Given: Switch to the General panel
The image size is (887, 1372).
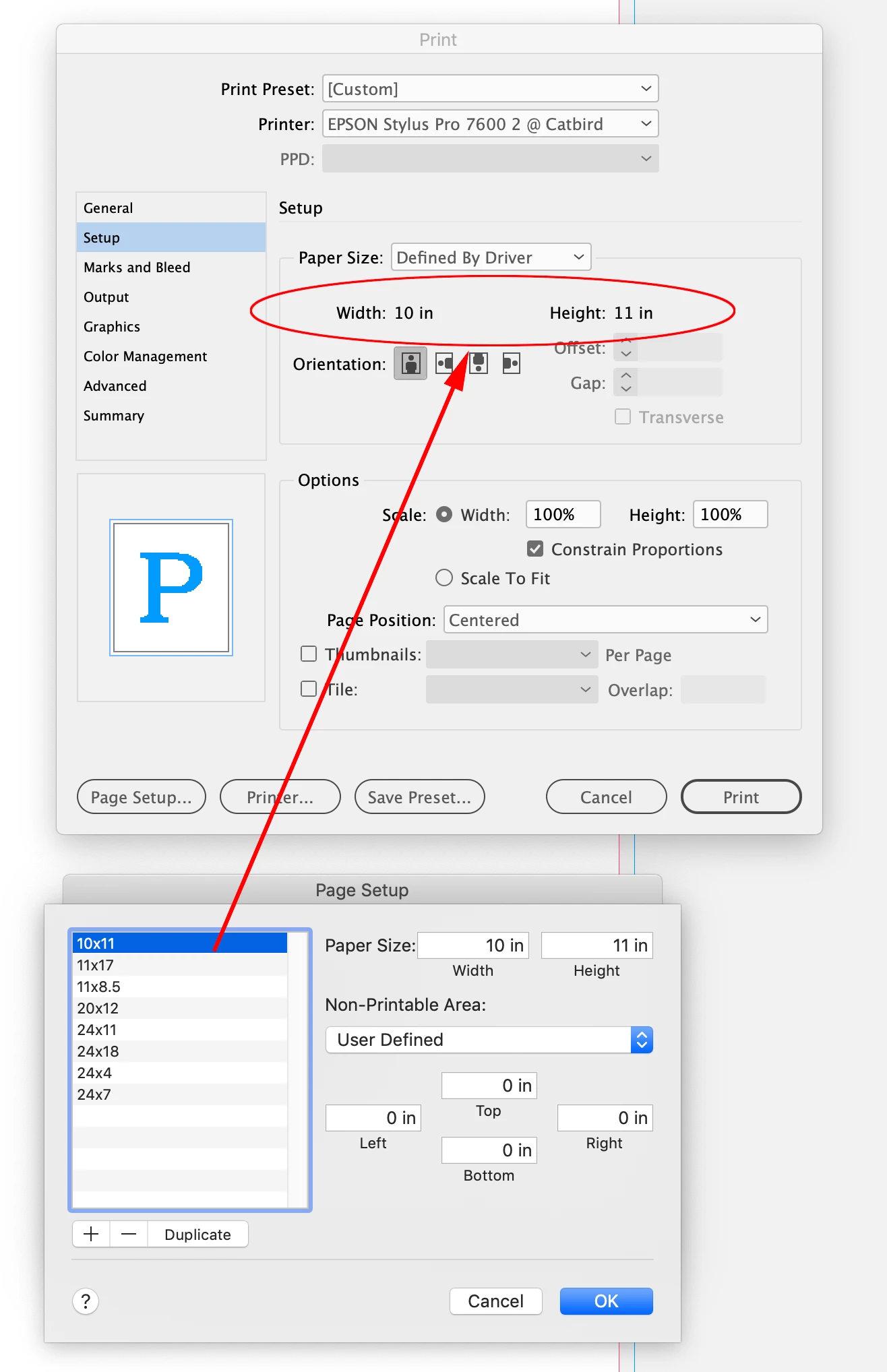Looking at the screenshot, I should click(x=171, y=208).
